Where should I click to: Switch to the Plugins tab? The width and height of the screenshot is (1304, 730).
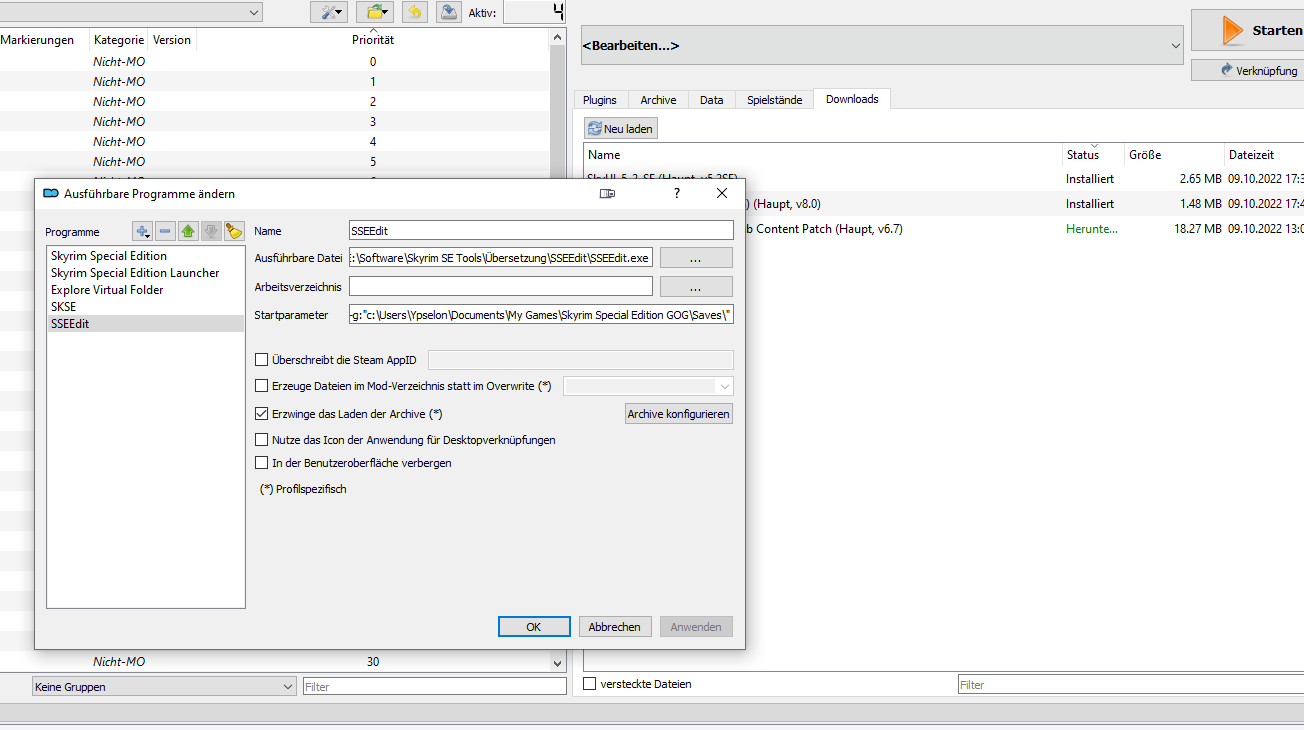pyautogui.click(x=600, y=100)
